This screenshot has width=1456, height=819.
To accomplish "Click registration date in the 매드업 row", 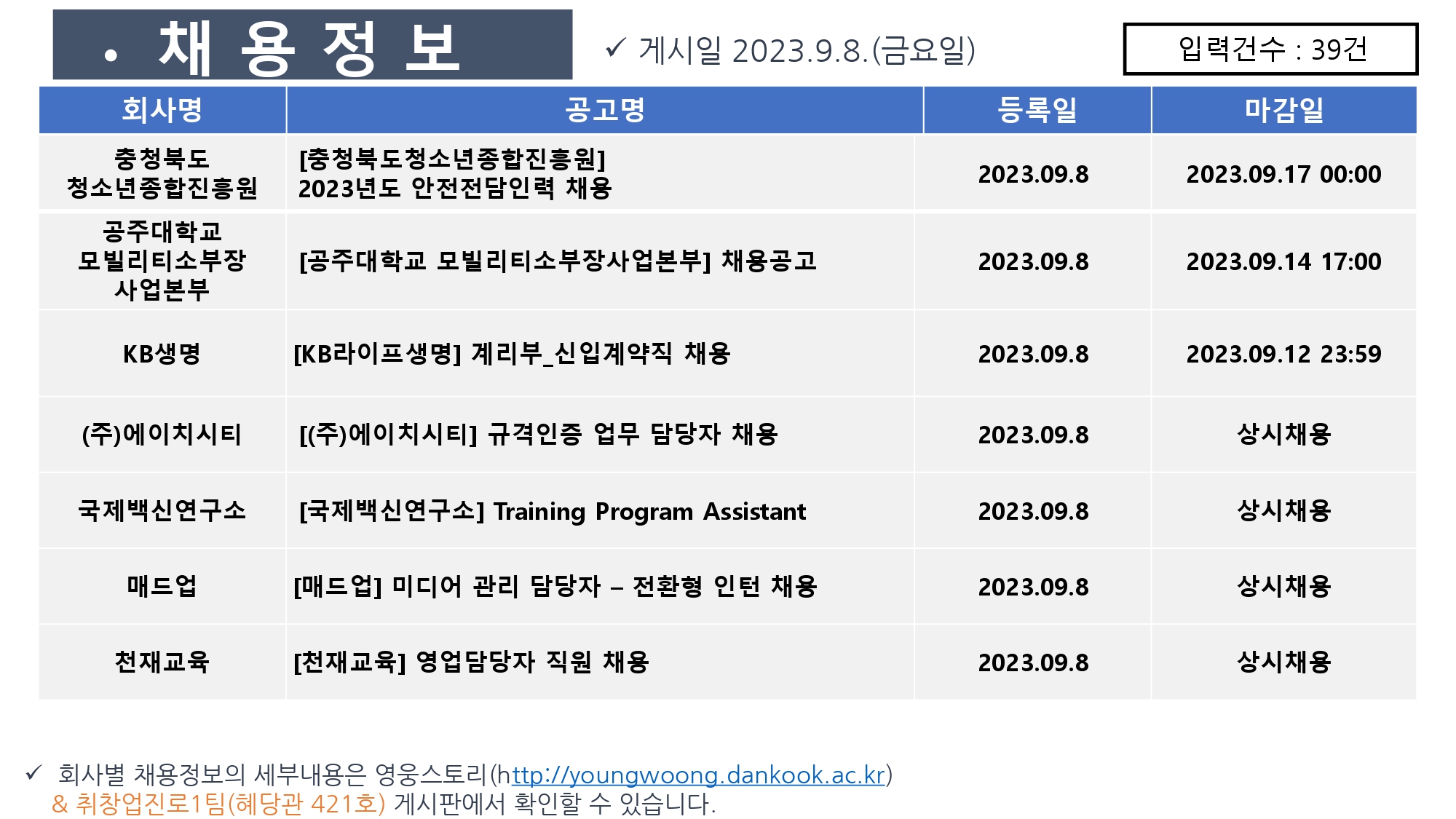I will [1033, 587].
